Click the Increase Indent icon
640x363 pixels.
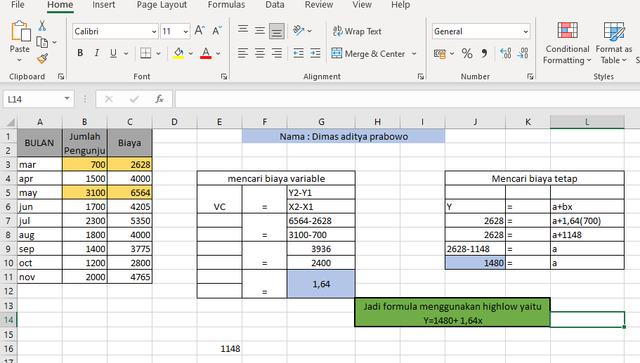tap(315, 53)
